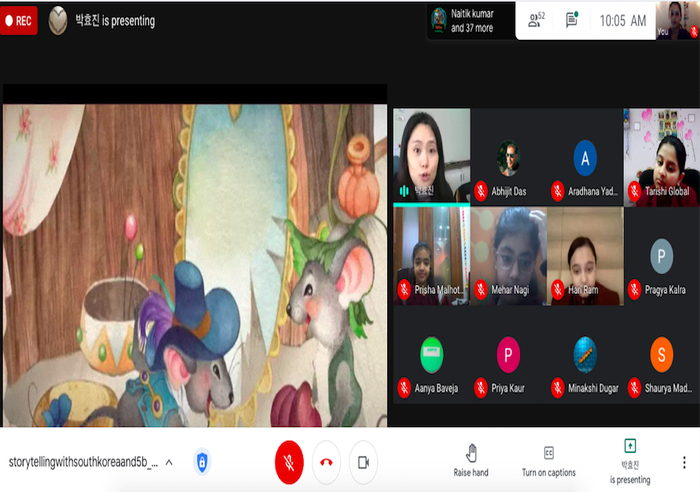Click Priya Kaur pink 'P' avatar
This screenshot has width=700, height=492.
tap(508, 354)
